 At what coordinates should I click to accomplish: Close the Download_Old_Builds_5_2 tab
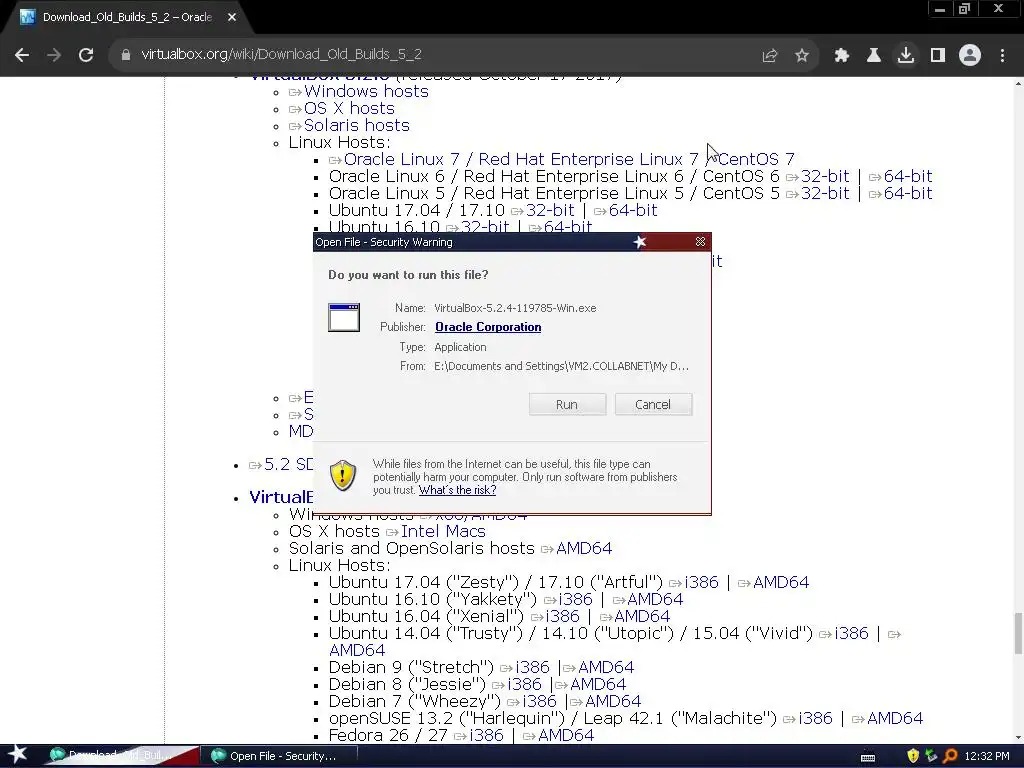pyautogui.click(x=232, y=18)
